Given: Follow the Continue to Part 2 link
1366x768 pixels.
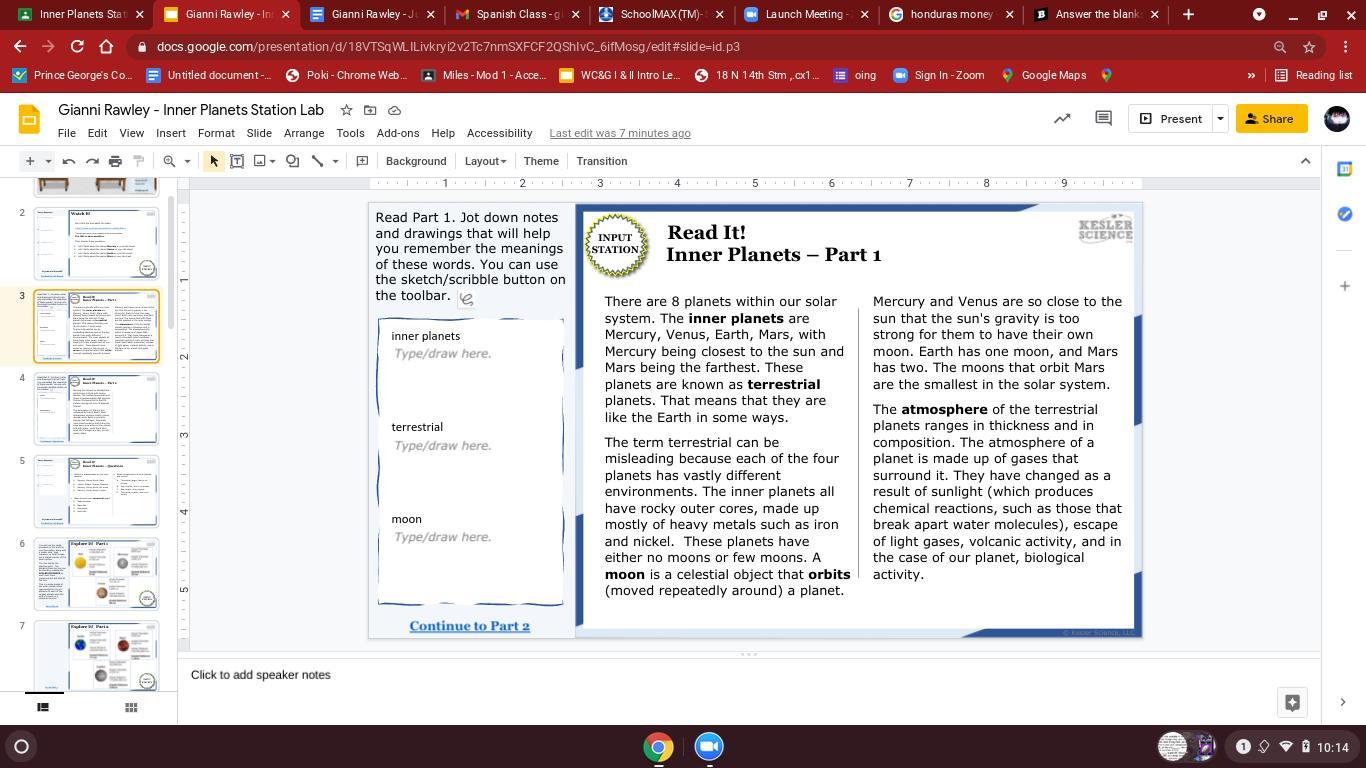Looking at the screenshot, I should 469,626.
